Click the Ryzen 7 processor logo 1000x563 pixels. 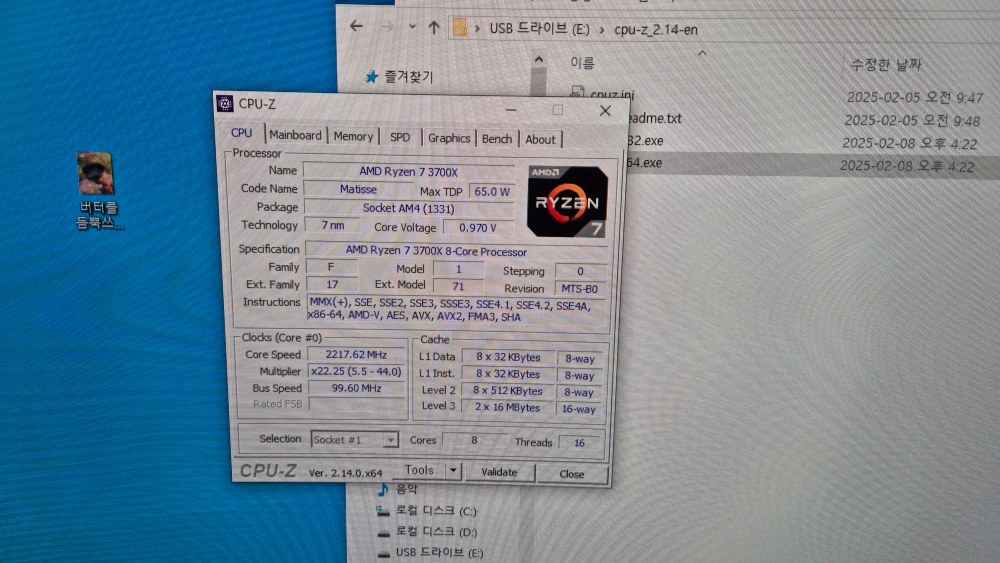[567, 201]
